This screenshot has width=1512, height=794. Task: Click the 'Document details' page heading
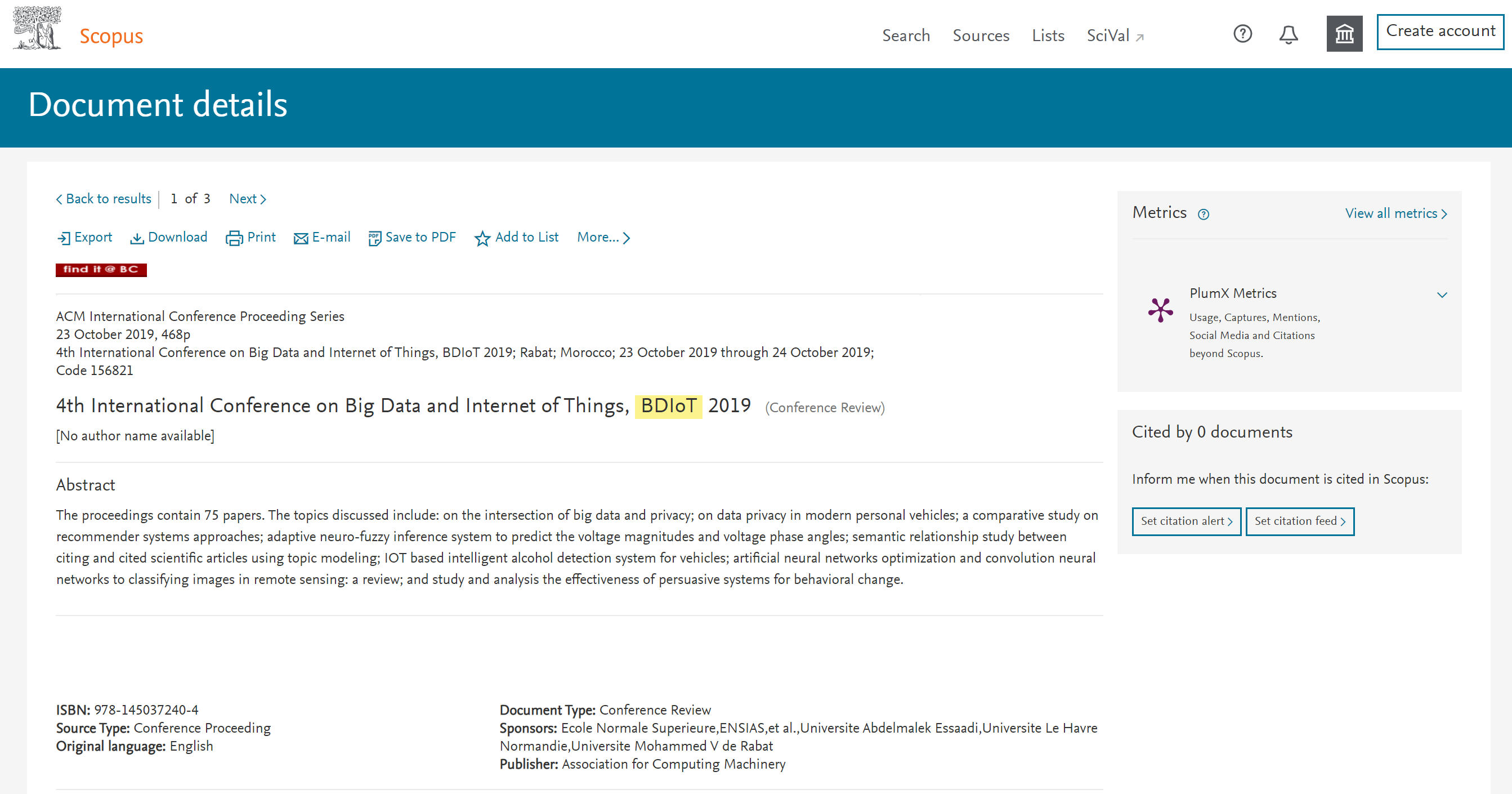[158, 105]
